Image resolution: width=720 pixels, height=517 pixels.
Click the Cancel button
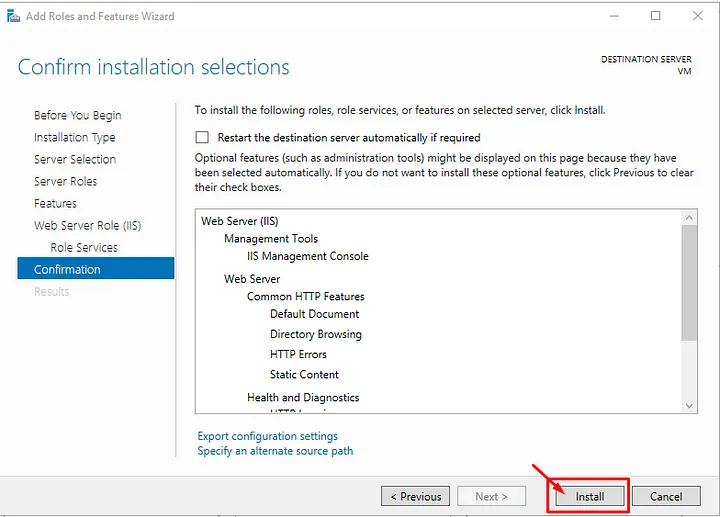click(666, 496)
